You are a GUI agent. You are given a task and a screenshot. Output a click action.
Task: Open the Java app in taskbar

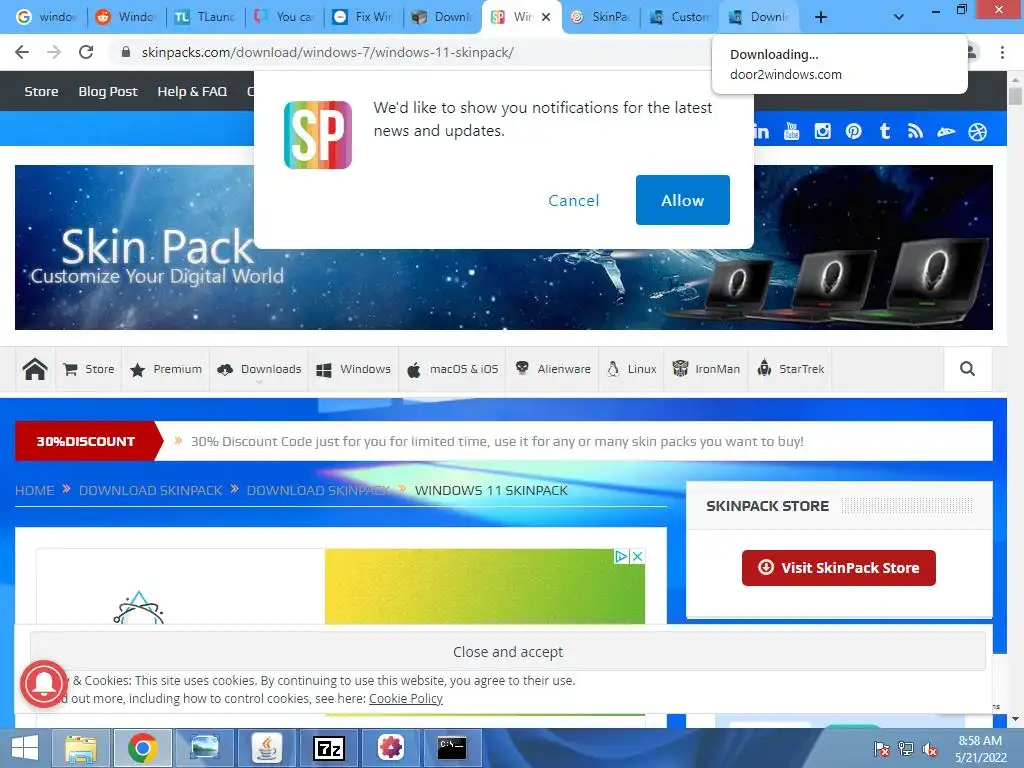(x=266, y=748)
